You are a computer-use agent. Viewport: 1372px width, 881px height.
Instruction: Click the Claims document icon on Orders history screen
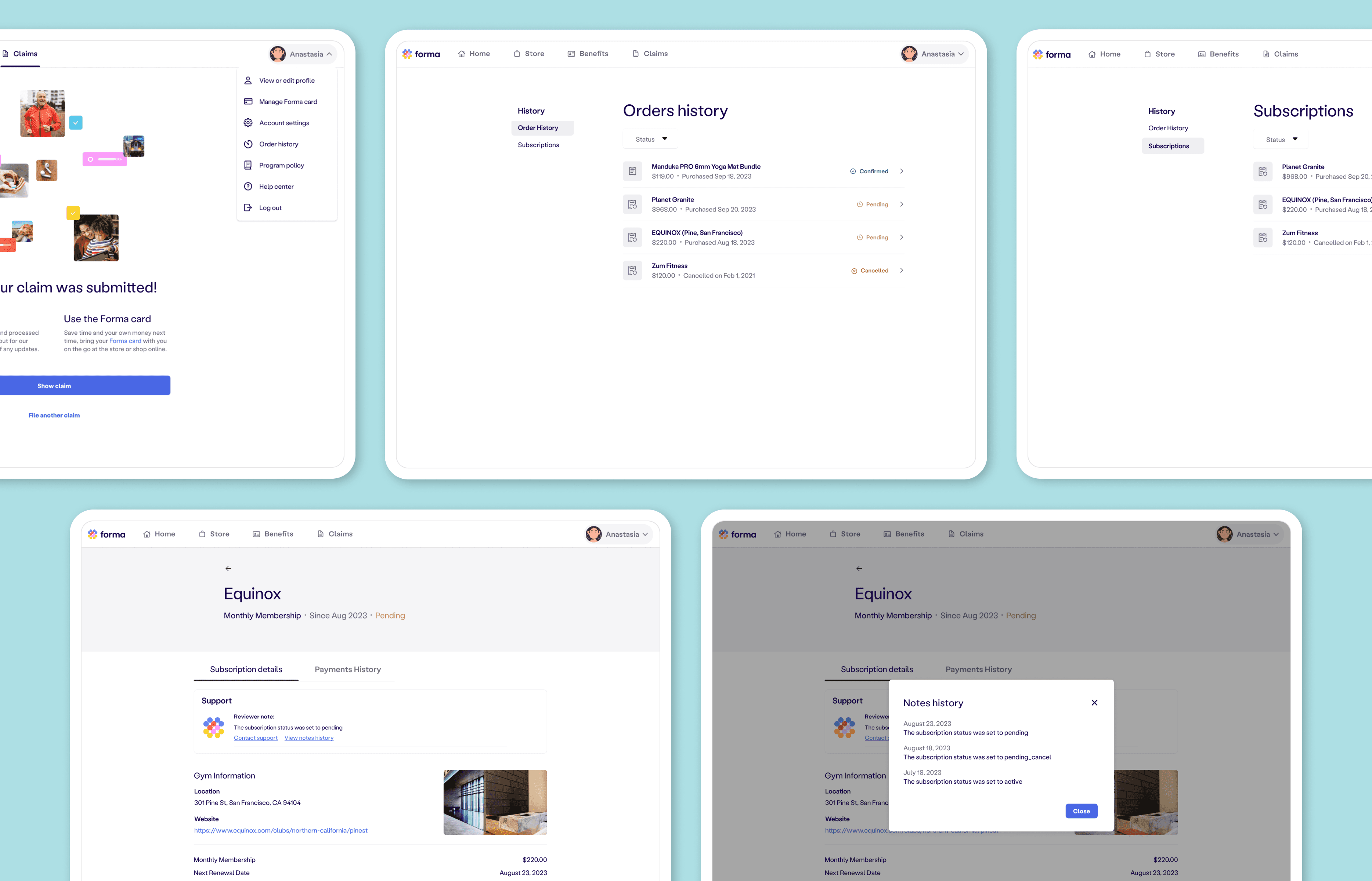pyautogui.click(x=636, y=54)
